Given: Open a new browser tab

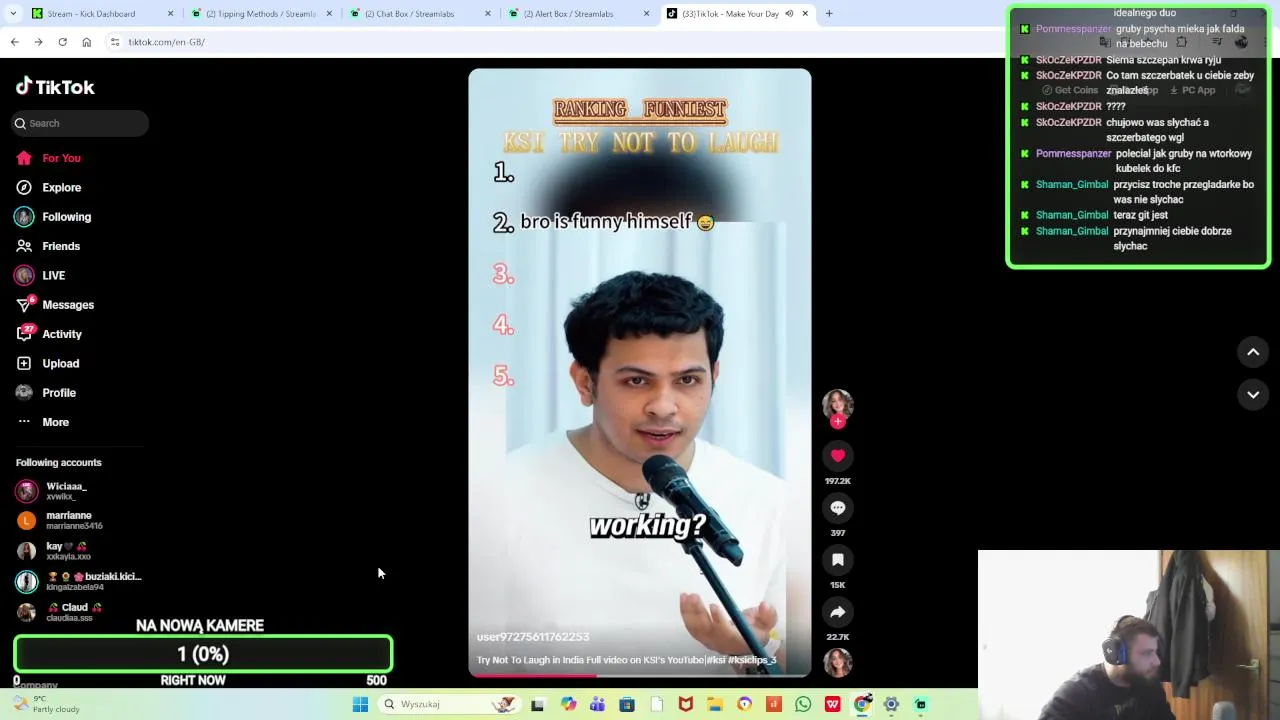Looking at the screenshot, I should coord(829,14).
